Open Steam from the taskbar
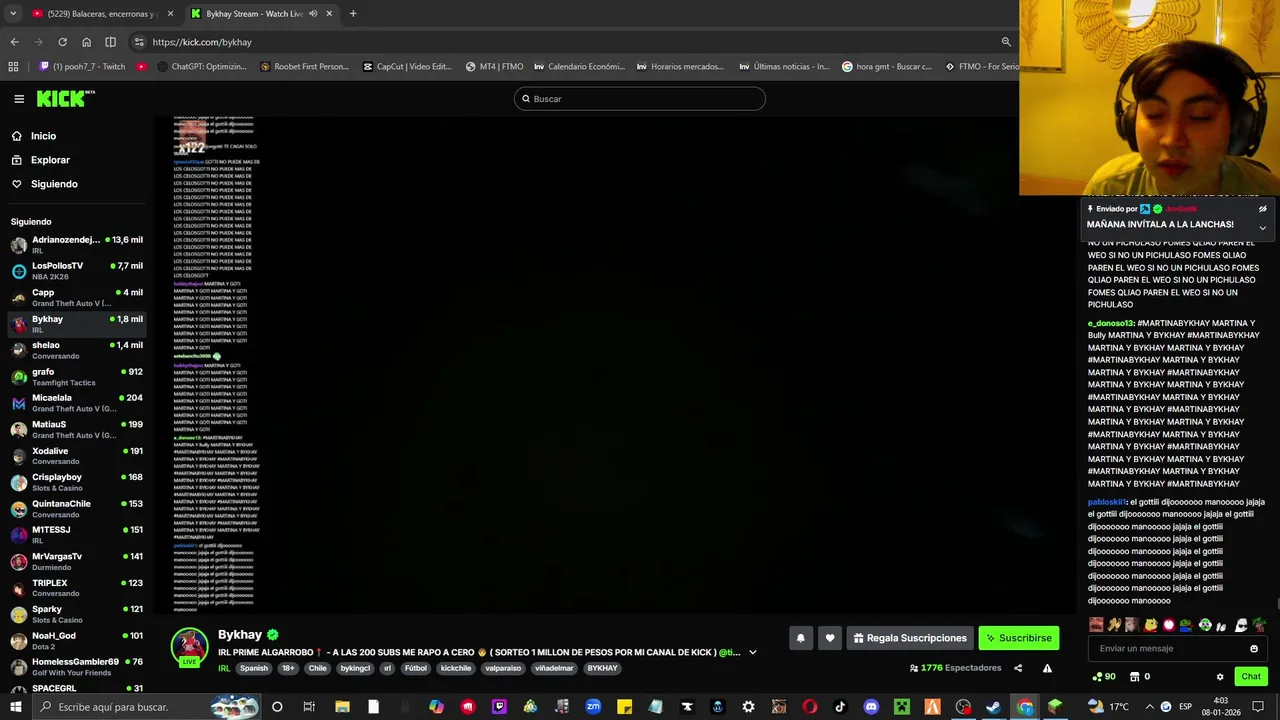The height and width of the screenshot is (720, 1280). coord(993,707)
